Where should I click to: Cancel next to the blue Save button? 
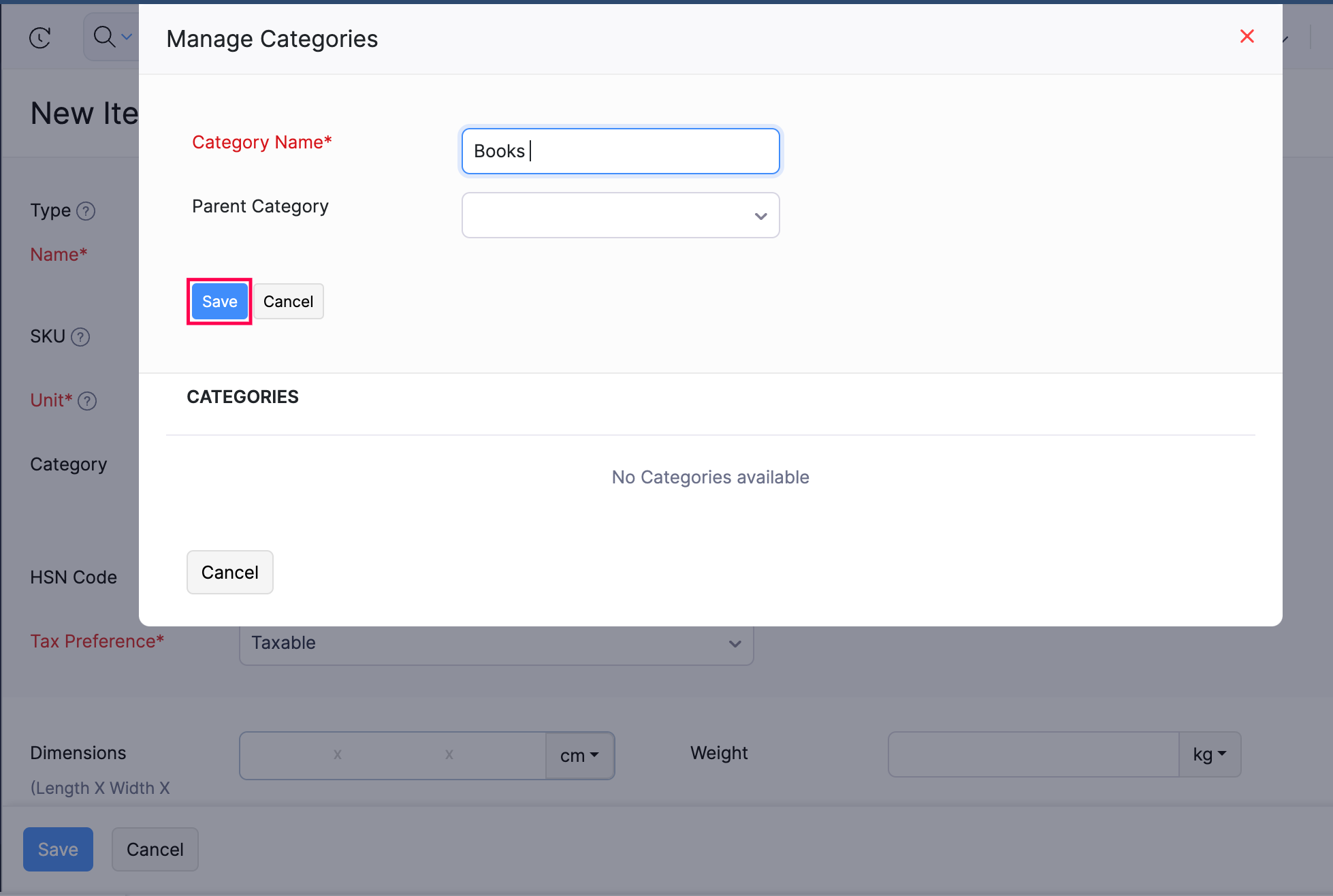[x=288, y=302]
